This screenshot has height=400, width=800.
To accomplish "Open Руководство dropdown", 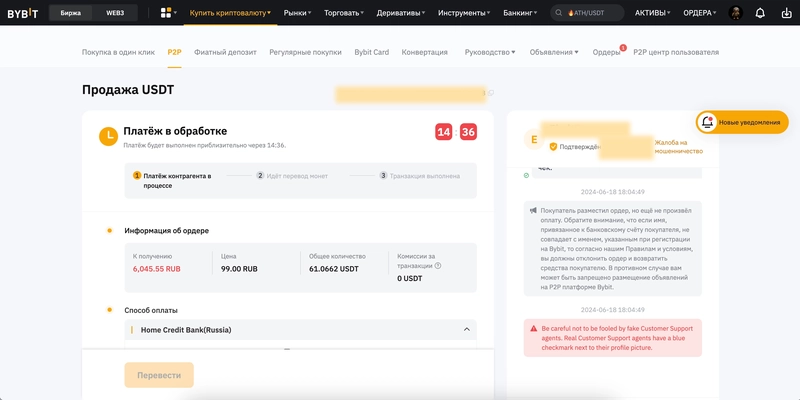I will pyautogui.click(x=490, y=52).
